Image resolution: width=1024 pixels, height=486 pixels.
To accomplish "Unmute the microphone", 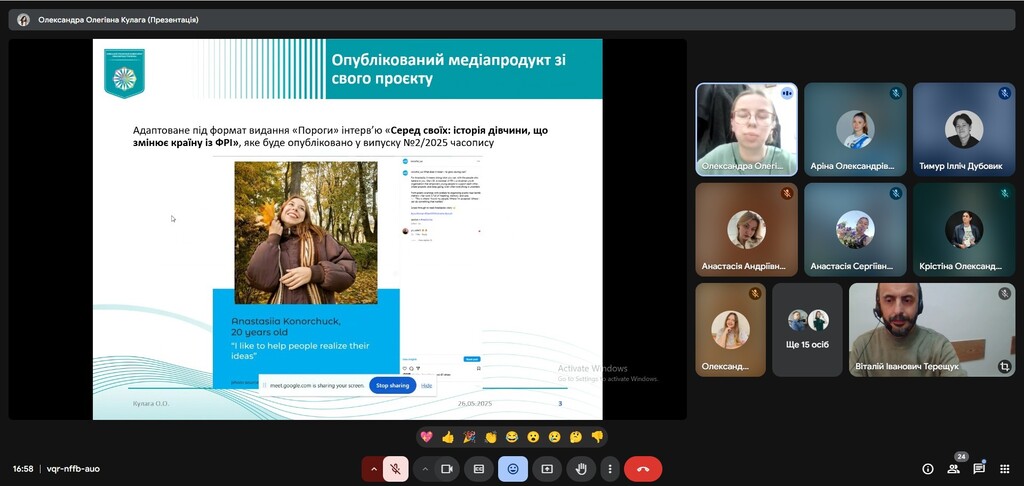I will tap(396, 468).
